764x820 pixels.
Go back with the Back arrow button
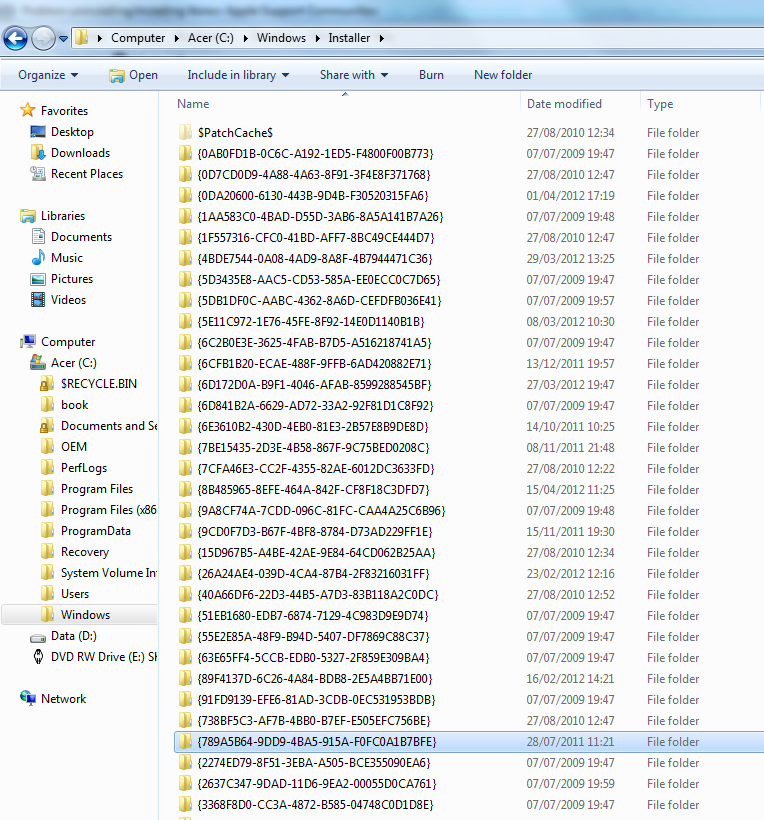(16, 38)
